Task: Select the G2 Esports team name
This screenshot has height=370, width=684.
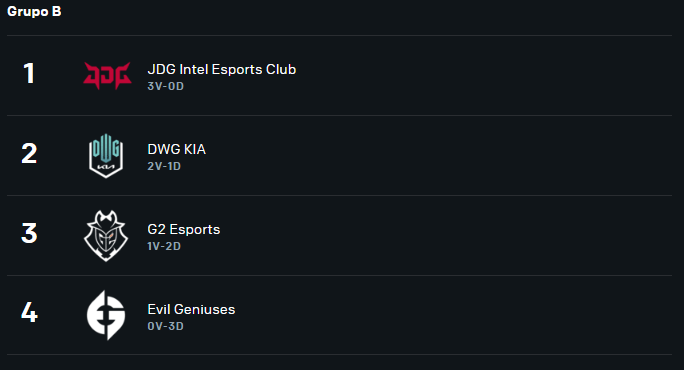Action: click(x=184, y=229)
